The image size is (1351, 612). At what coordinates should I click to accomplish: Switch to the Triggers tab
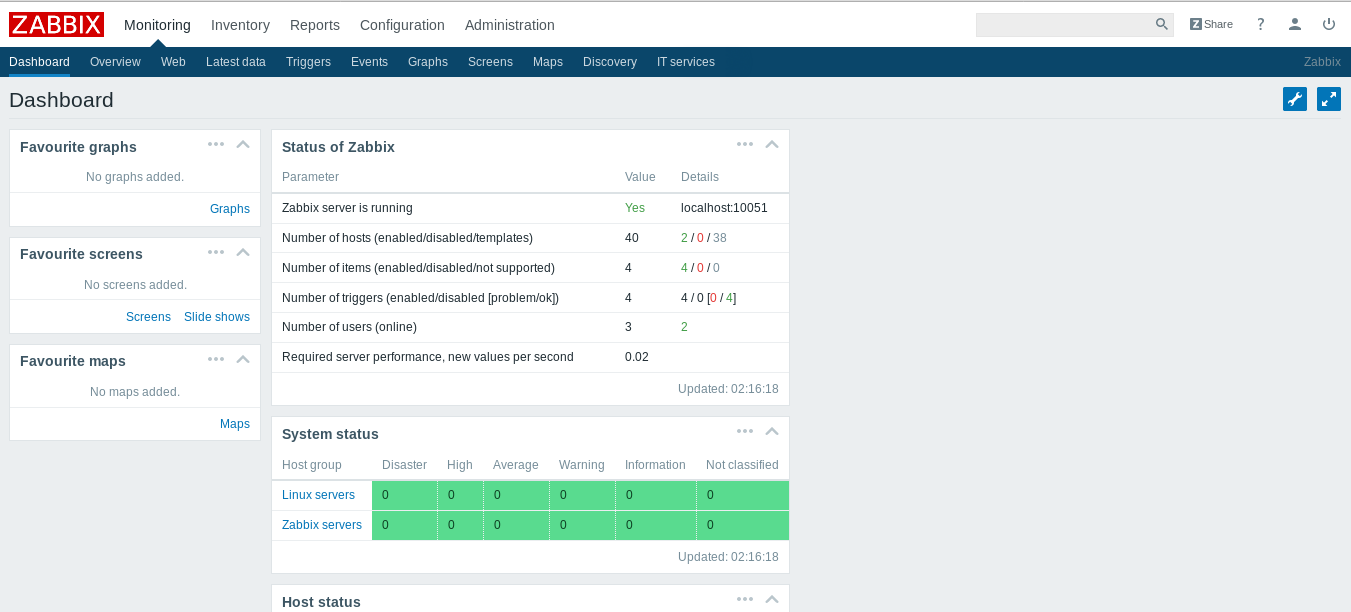[x=308, y=62]
